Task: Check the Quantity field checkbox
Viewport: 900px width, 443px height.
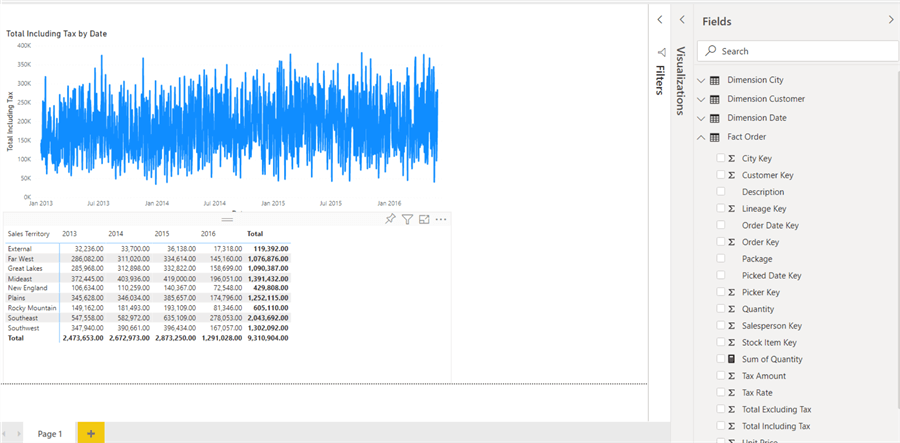Action: (720, 309)
